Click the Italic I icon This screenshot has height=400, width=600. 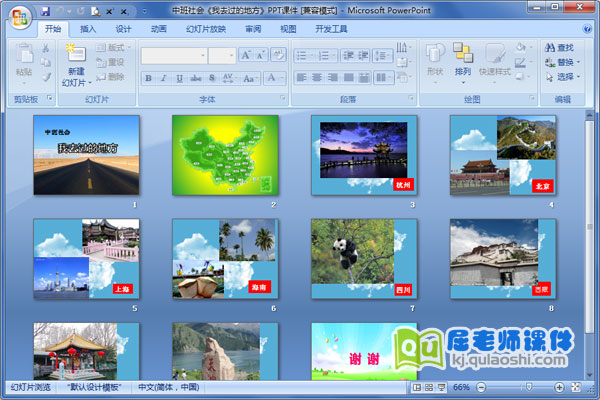tap(163, 78)
